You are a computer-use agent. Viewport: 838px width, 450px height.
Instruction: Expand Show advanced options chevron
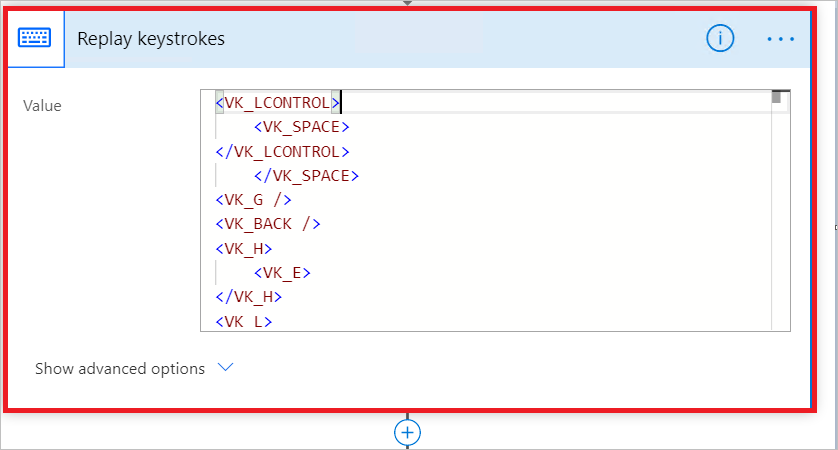coord(226,367)
